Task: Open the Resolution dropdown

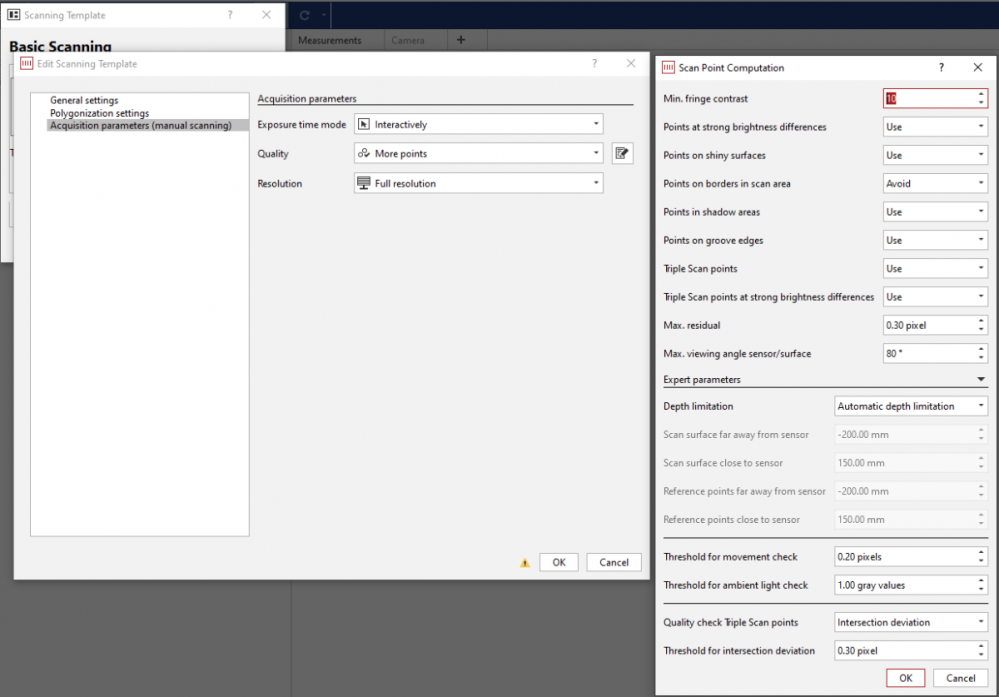Action: tap(478, 183)
